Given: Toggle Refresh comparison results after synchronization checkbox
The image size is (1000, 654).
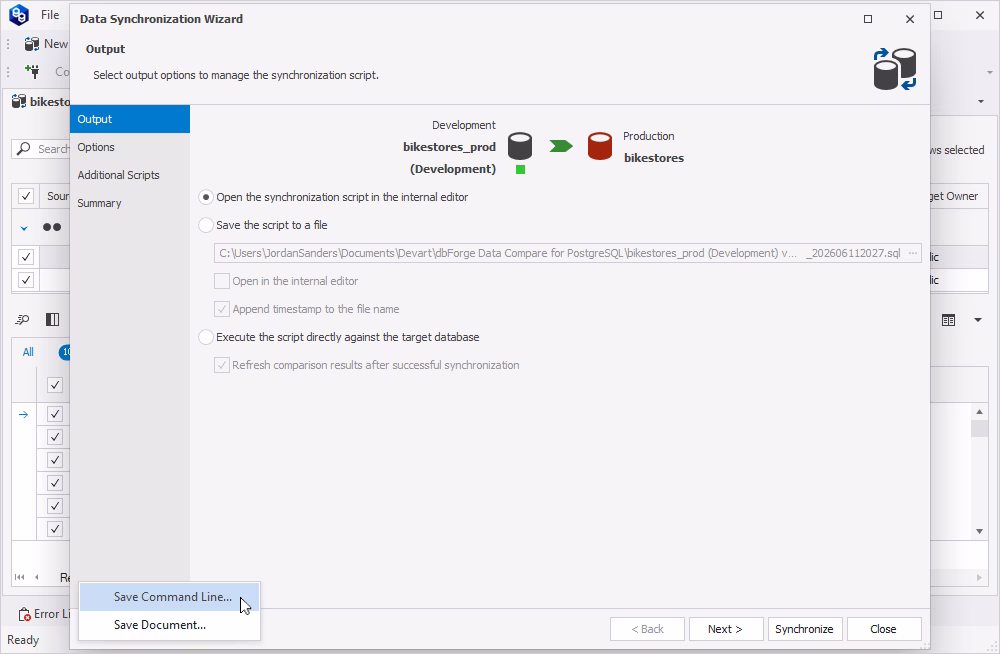Looking at the screenshot, I should click(222, 365).
